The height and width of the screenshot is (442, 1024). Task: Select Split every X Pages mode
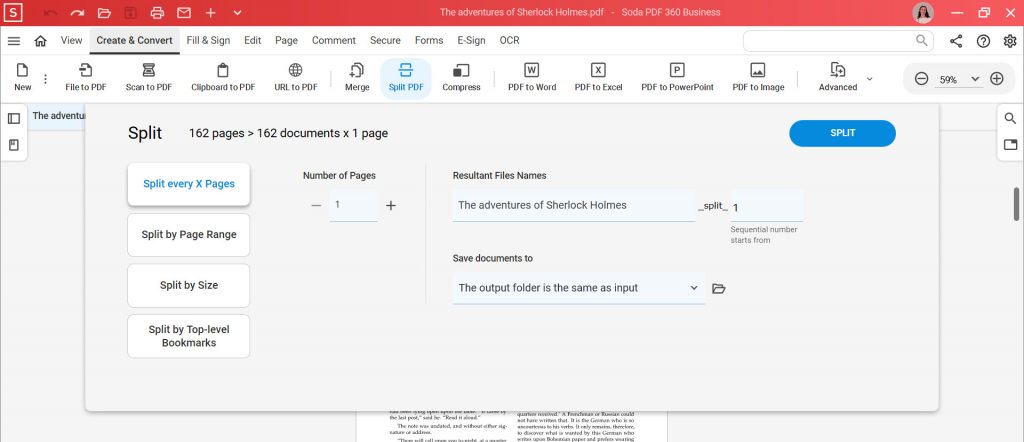tap(189, 184)
